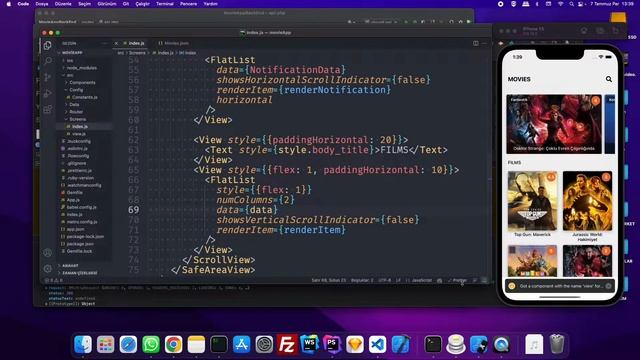The height and width of the screenshot is (360, 640).
Task: Open babel.config.js in the file tree
Action: [x=81, y=207]
